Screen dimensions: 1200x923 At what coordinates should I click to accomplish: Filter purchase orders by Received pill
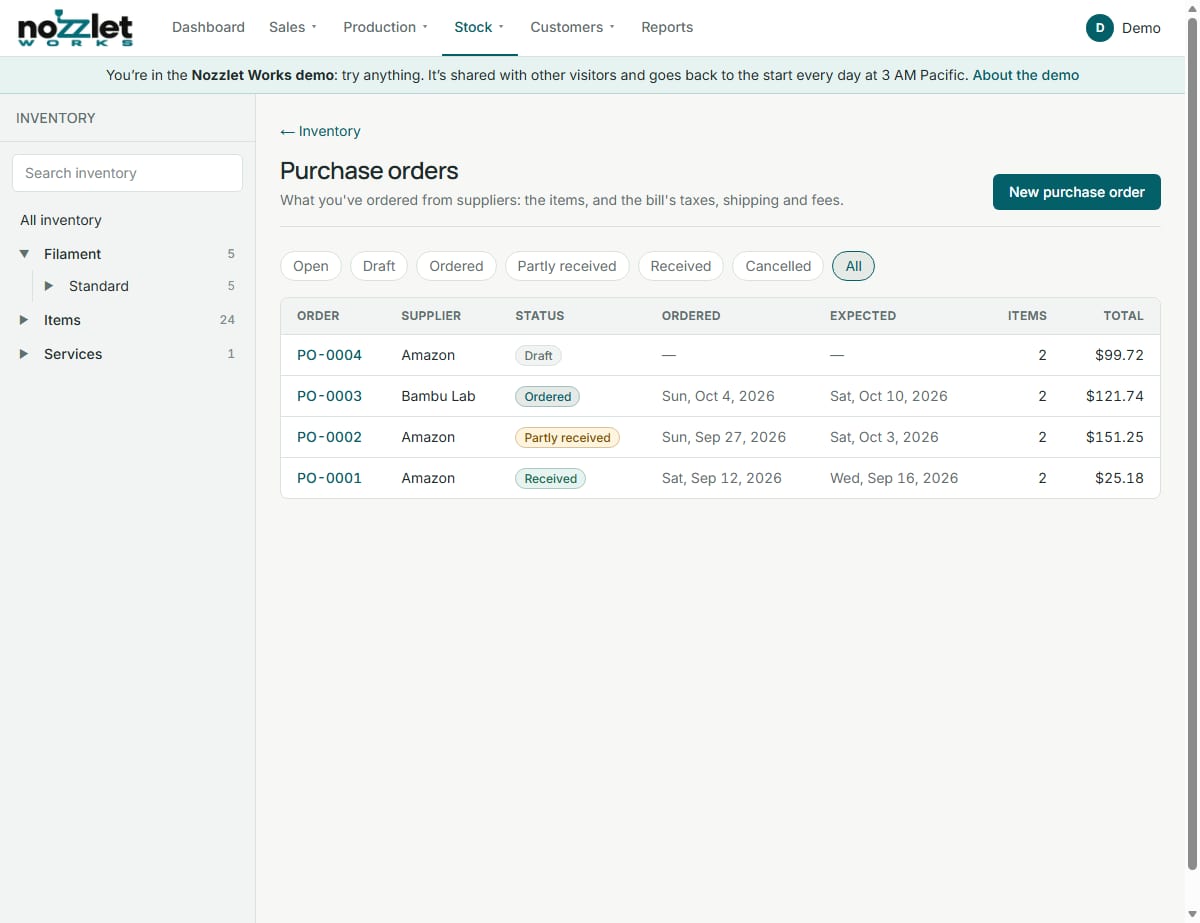[681, 266]
